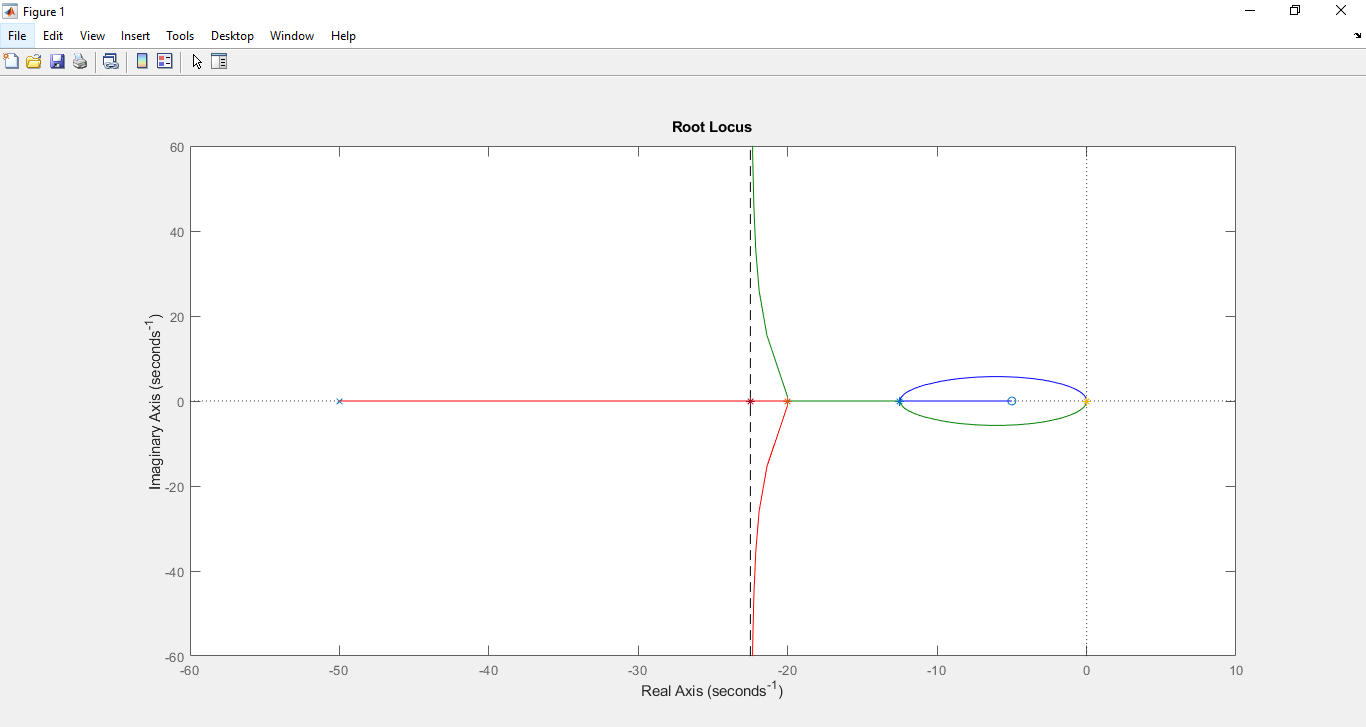Click the pole marker at the origin

coord(1087,401)
